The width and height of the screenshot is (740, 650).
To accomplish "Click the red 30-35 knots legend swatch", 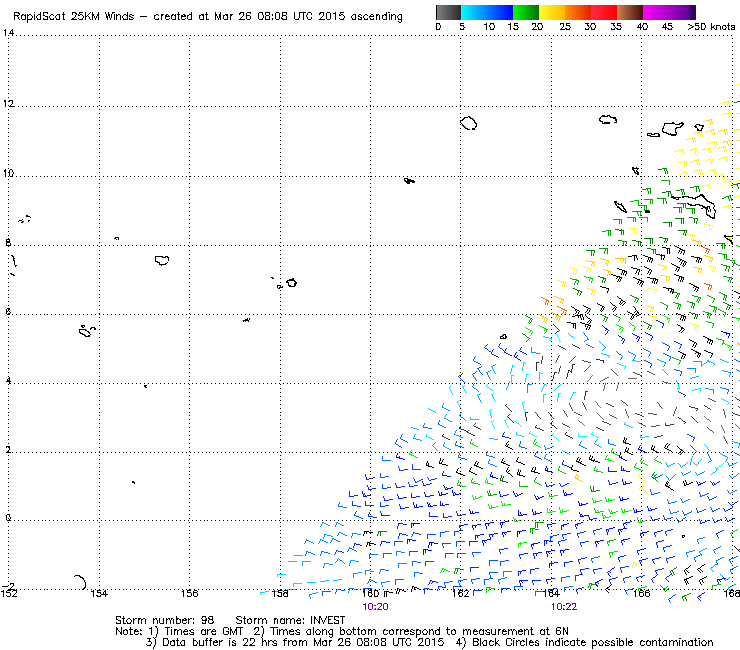I will 604,12.
